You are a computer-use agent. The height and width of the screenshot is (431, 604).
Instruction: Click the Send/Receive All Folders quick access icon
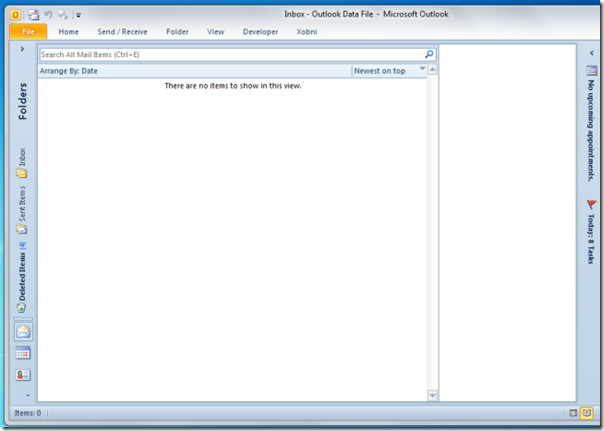pos(34,15)
